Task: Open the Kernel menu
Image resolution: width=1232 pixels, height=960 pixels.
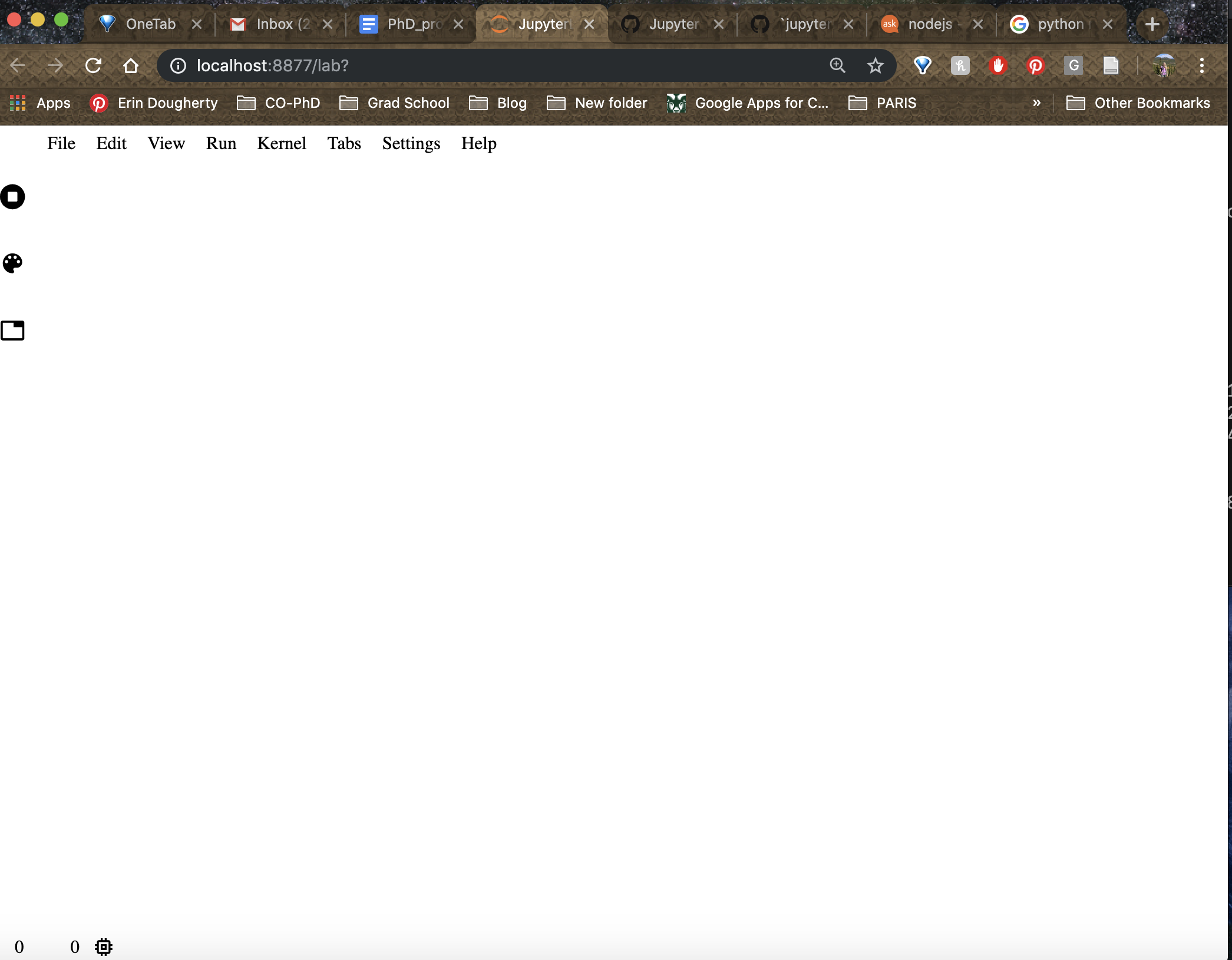Action: click(x=282, y=143)
